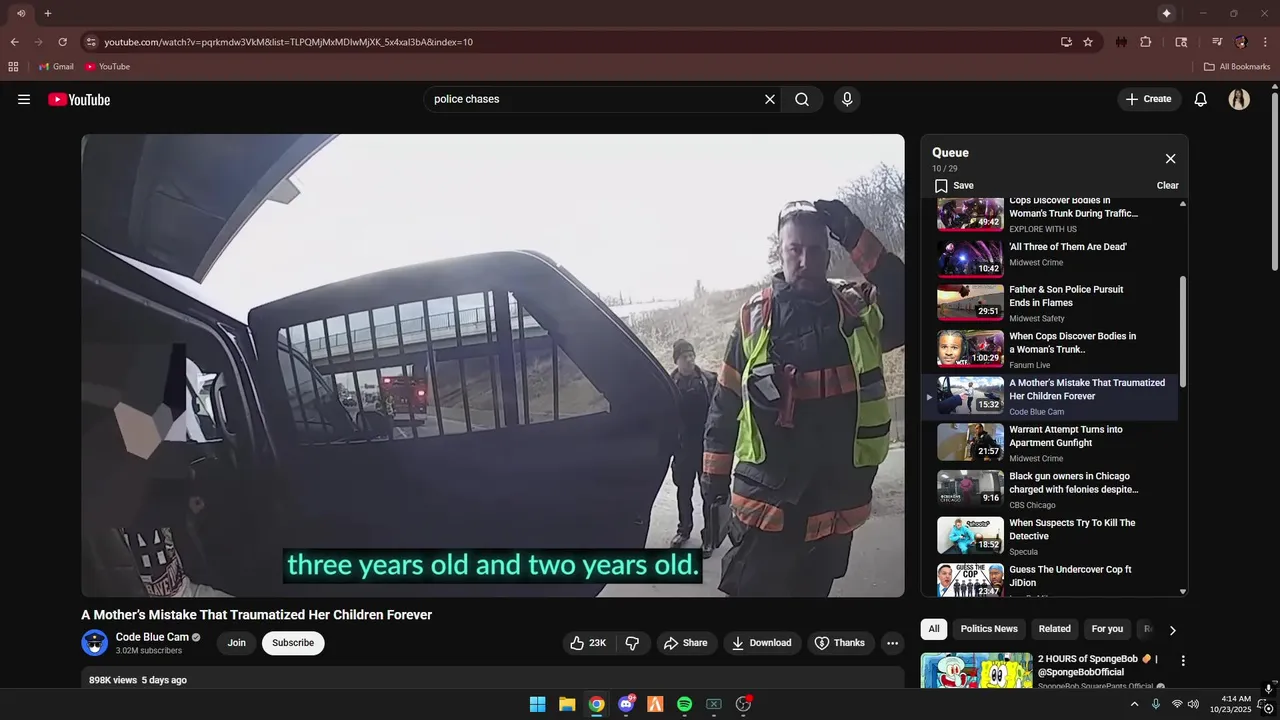The width and height of the screenshot is (1280, 720).
Task: Open YouTube account avatar menu
Action: click(x=1239, y=99)
